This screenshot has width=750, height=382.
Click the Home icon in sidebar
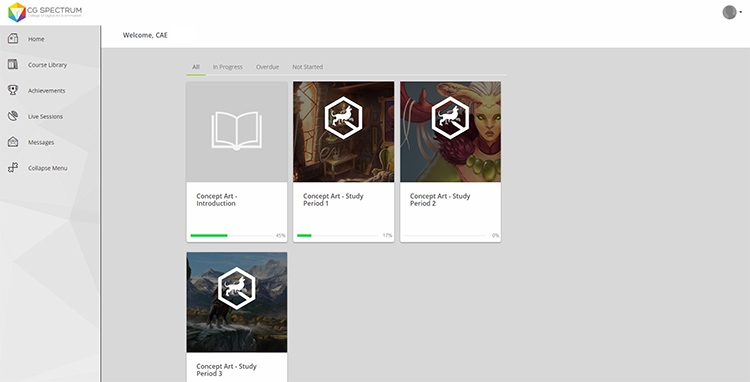pos(13,39)
